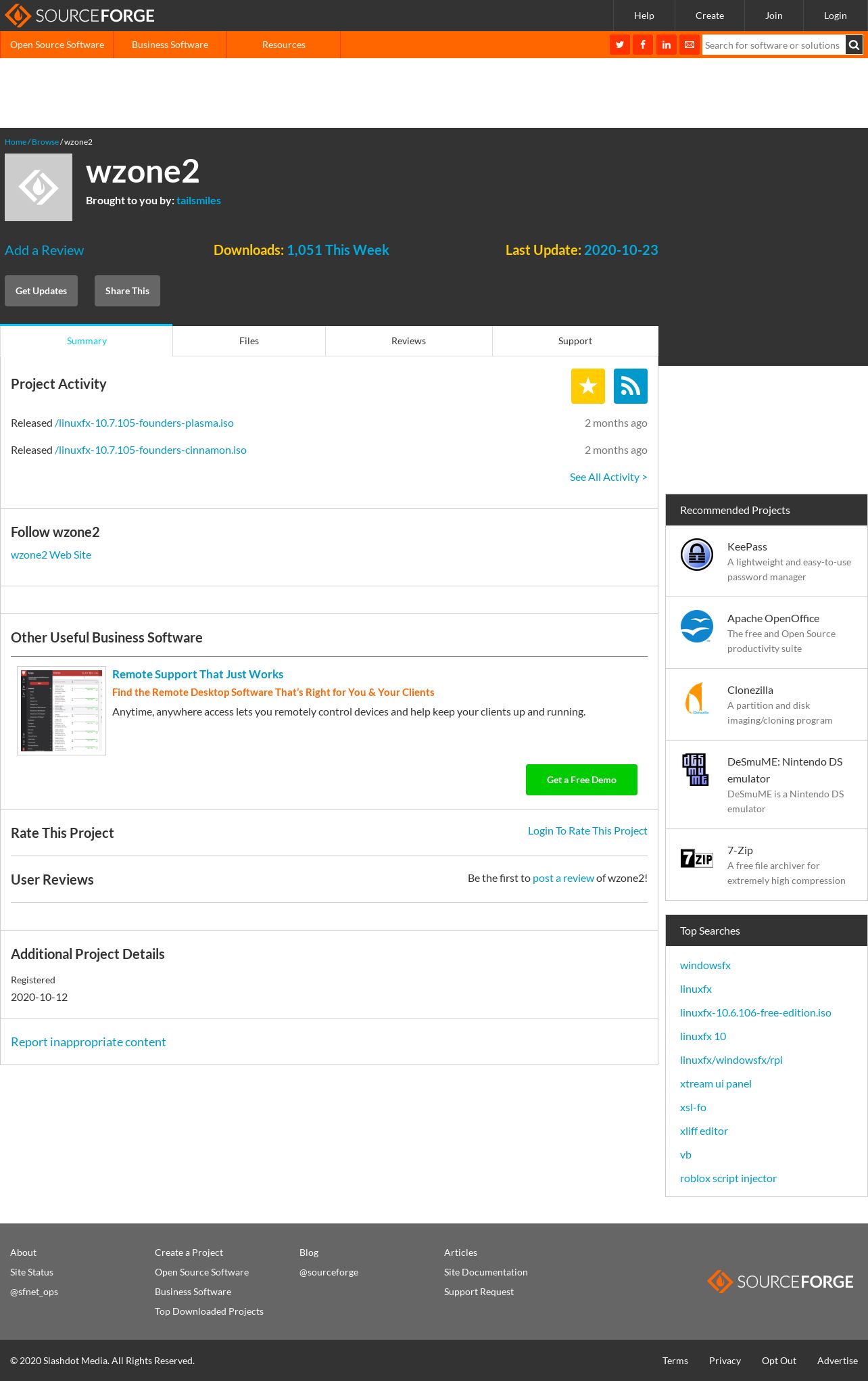The image size is (868, 1381).
Task: Open the 7-Zip project title
Action: point(740,850)
